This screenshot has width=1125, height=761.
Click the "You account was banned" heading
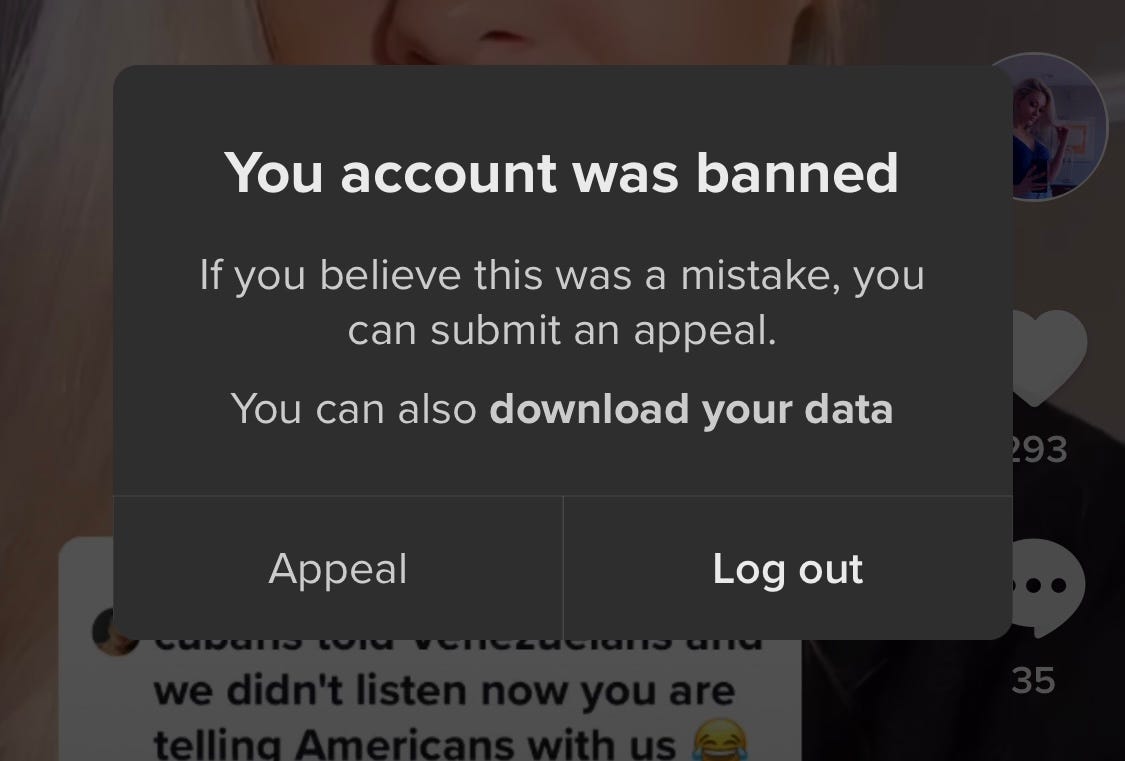[561, 172]
